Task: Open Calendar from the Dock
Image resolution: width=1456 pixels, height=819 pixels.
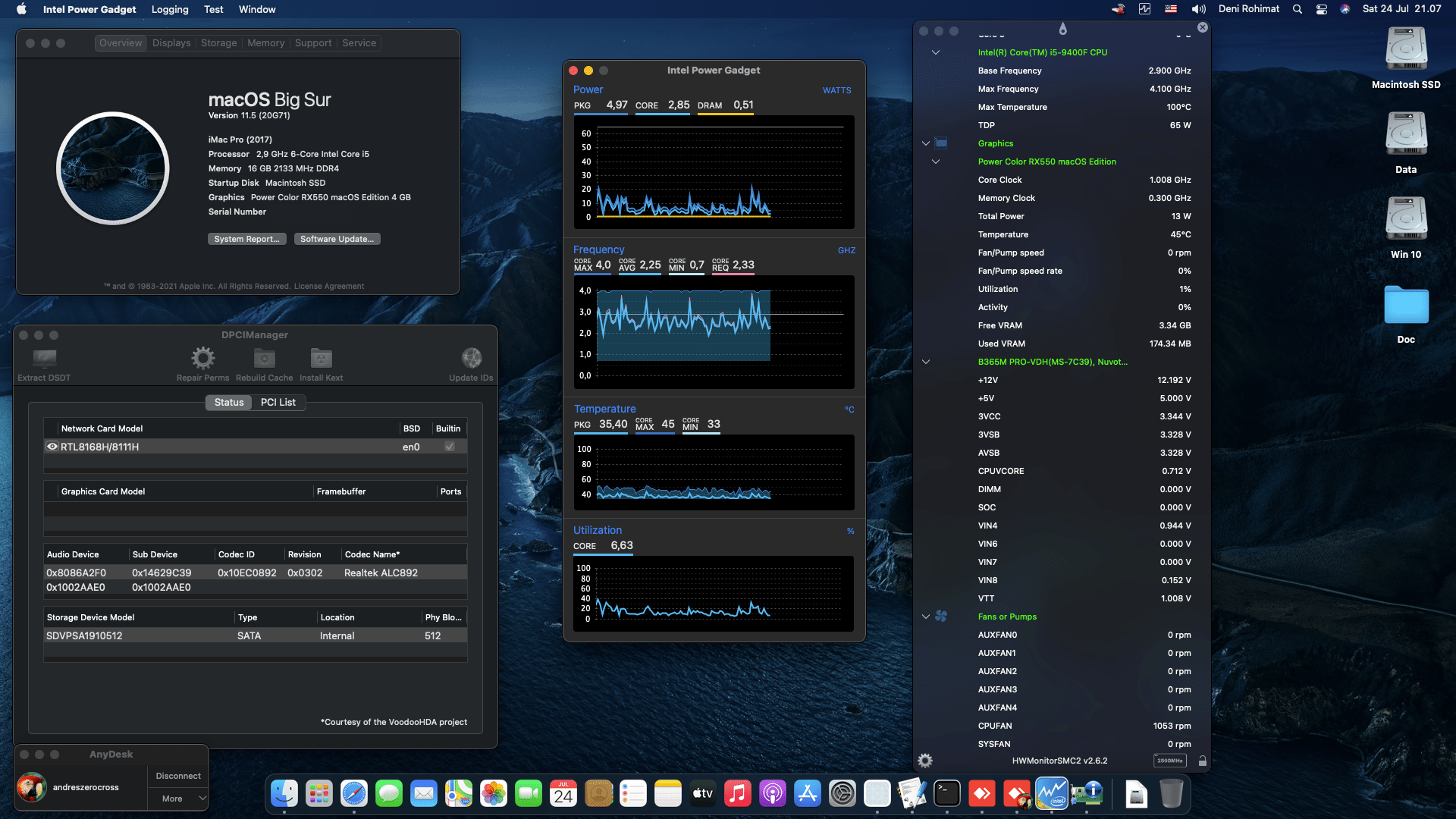Action: 563,794
